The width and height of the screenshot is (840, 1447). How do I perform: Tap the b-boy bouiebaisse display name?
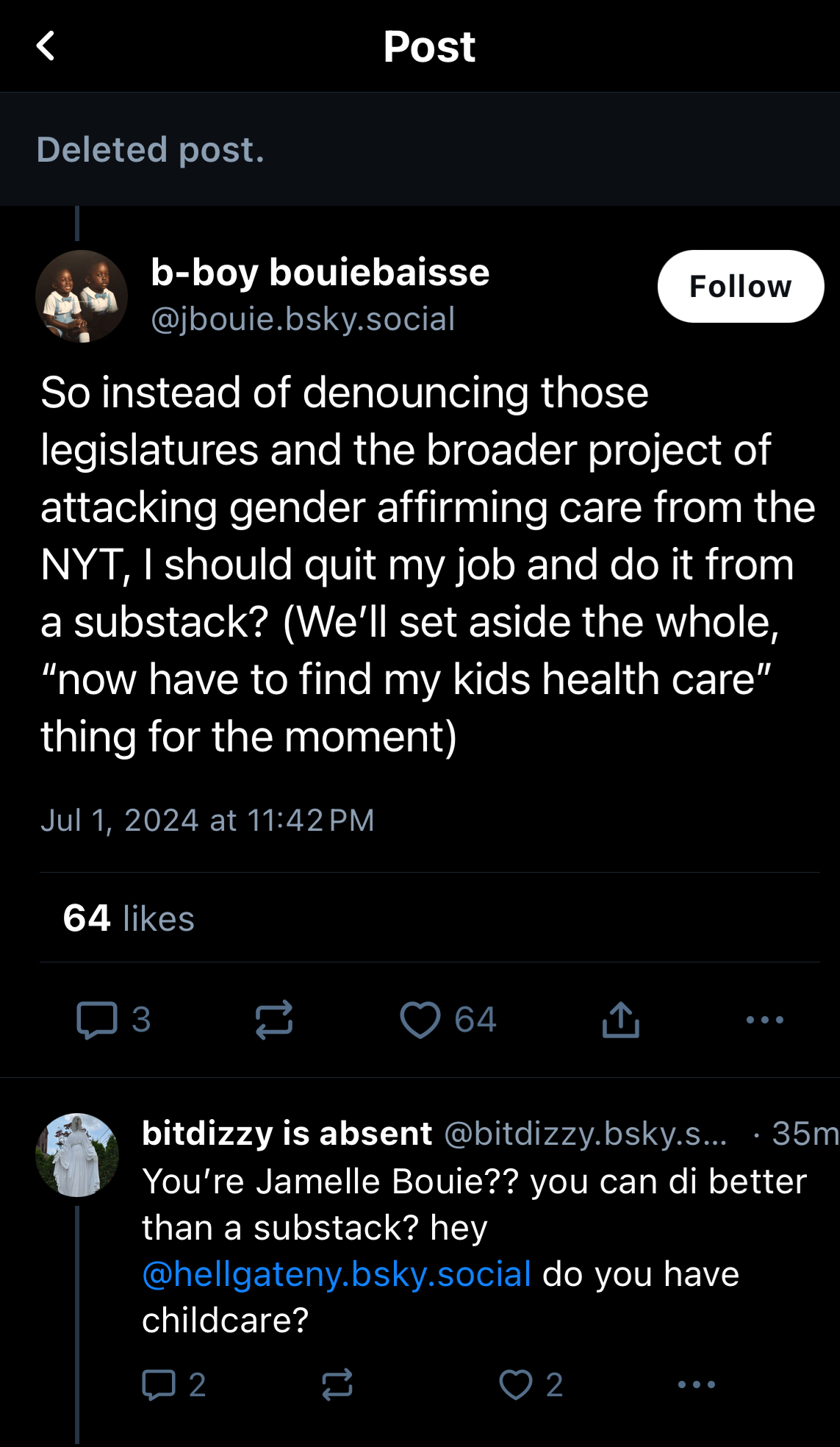coord(320,272)
